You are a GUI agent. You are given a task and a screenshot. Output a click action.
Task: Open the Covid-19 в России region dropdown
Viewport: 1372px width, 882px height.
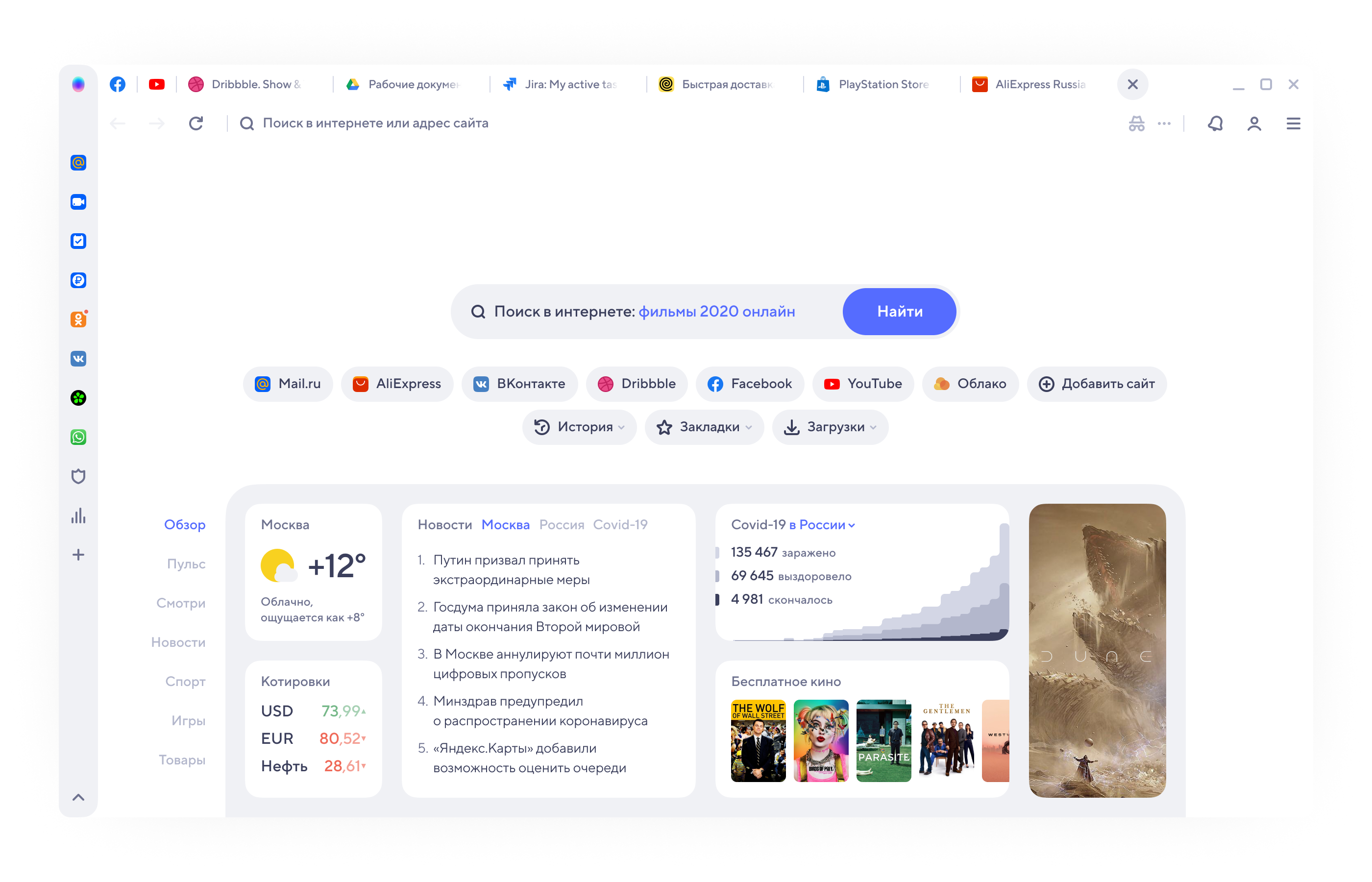click(x=822, y=525)
